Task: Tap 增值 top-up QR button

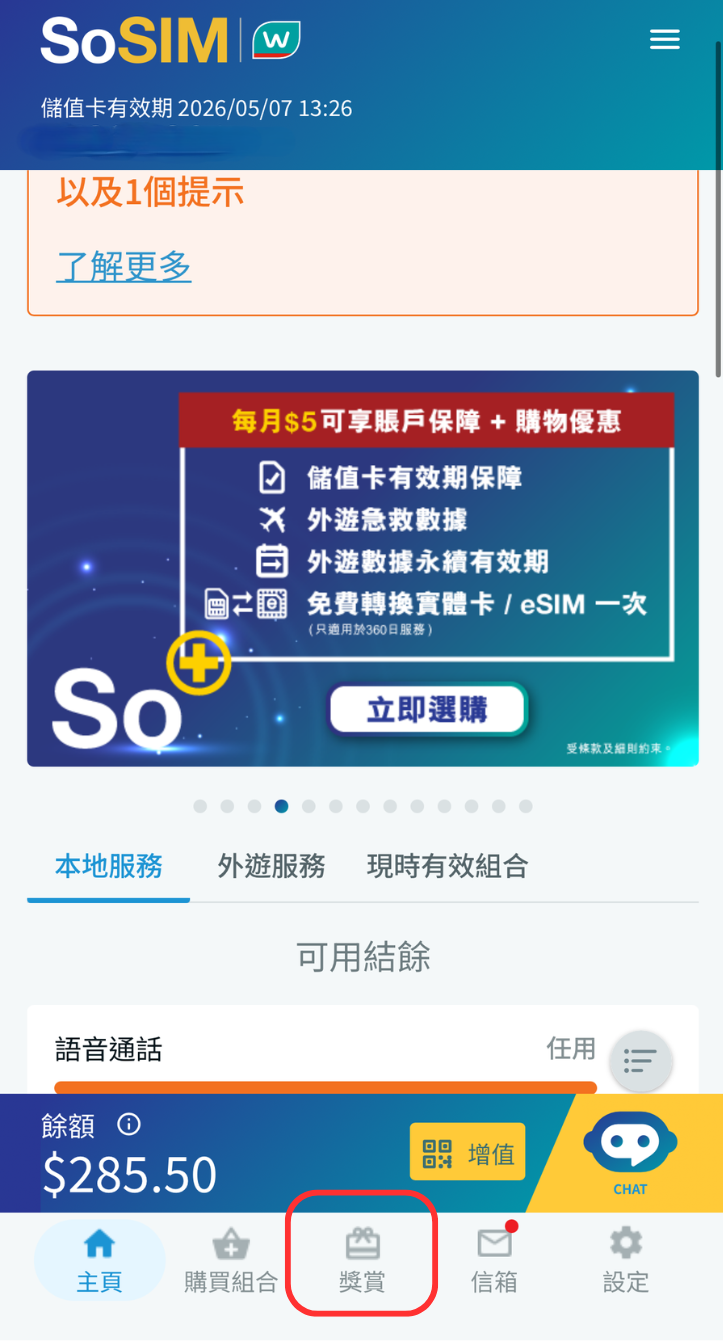Action: pos(467,1152)
